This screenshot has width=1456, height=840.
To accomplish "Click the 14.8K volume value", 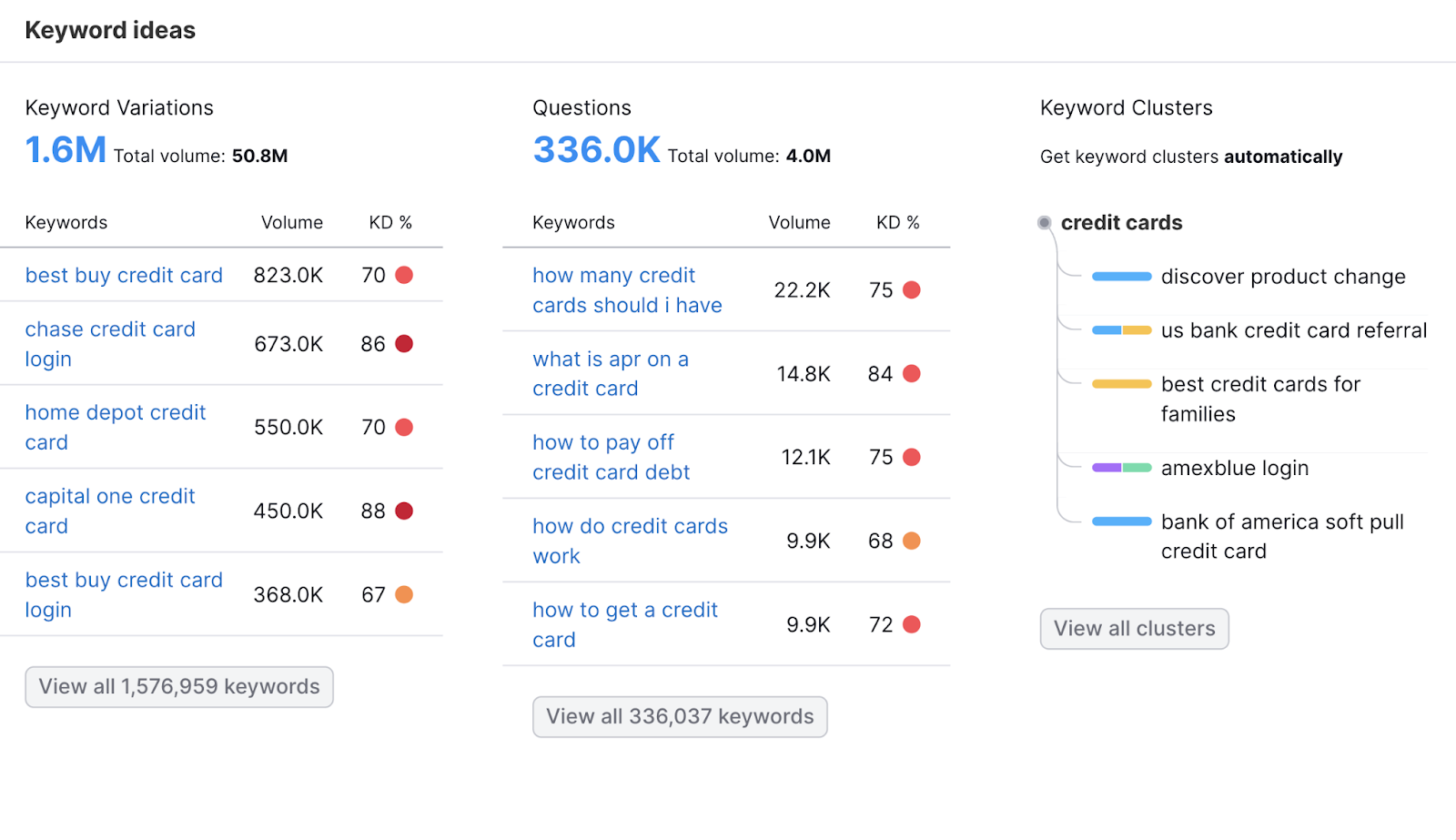I will point(804,374).
